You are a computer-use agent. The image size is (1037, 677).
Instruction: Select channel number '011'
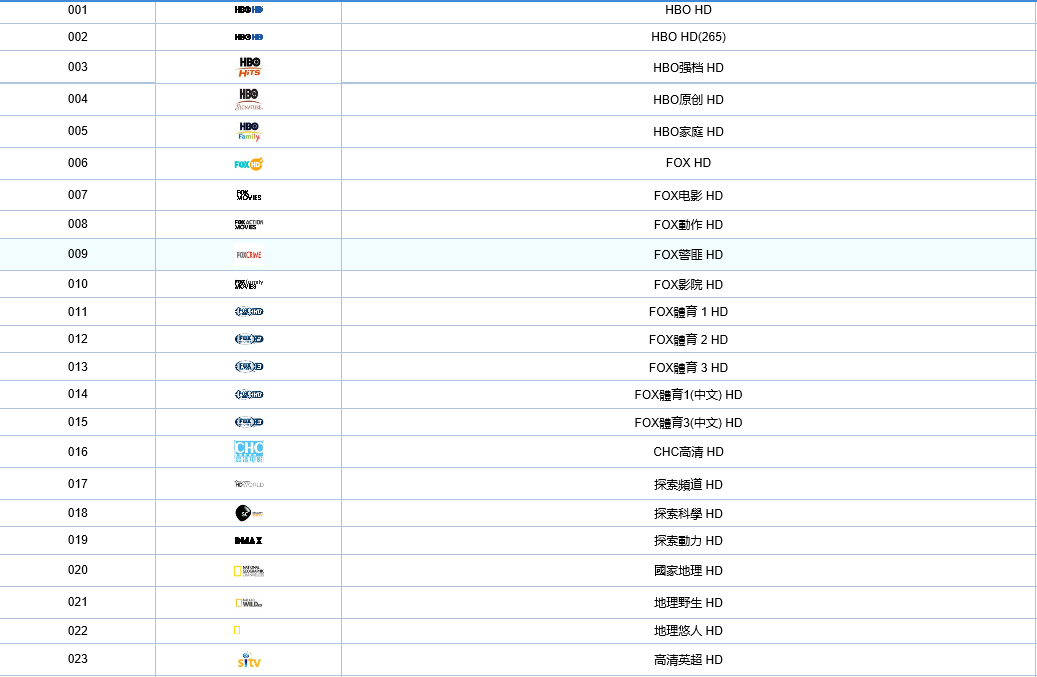[77, 311]
